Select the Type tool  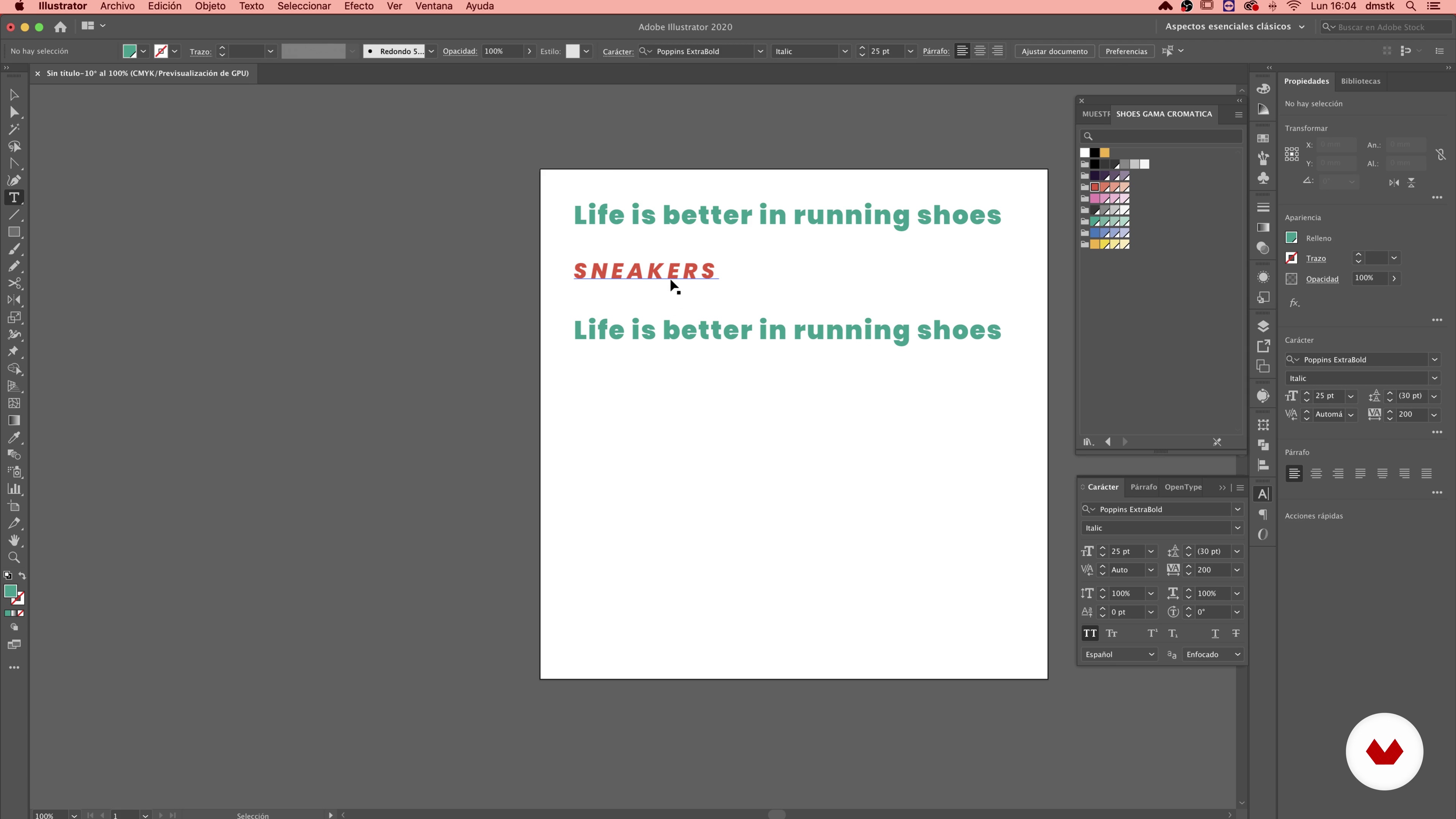[x=14, y=198]
